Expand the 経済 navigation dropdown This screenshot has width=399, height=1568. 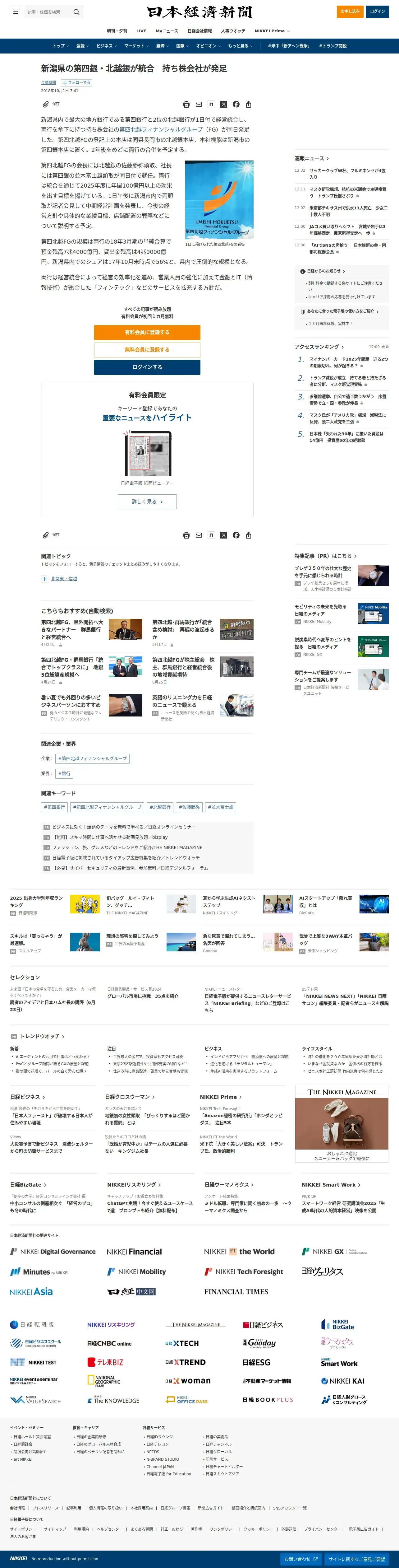(163, 46)
